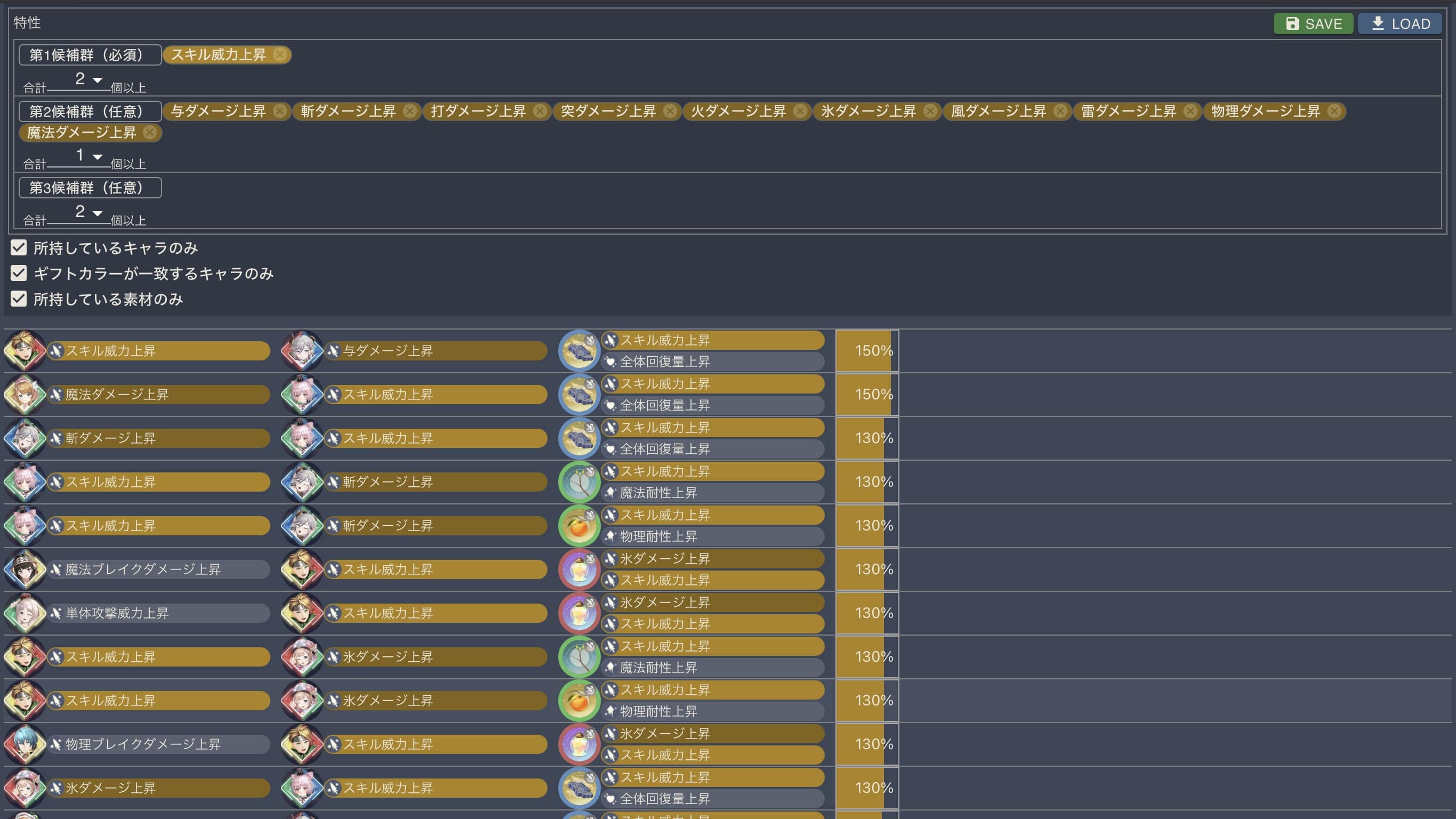Click the LOAD button
The width and height of the screenshot is (1456, 819).
click(x=1399, y=24)
